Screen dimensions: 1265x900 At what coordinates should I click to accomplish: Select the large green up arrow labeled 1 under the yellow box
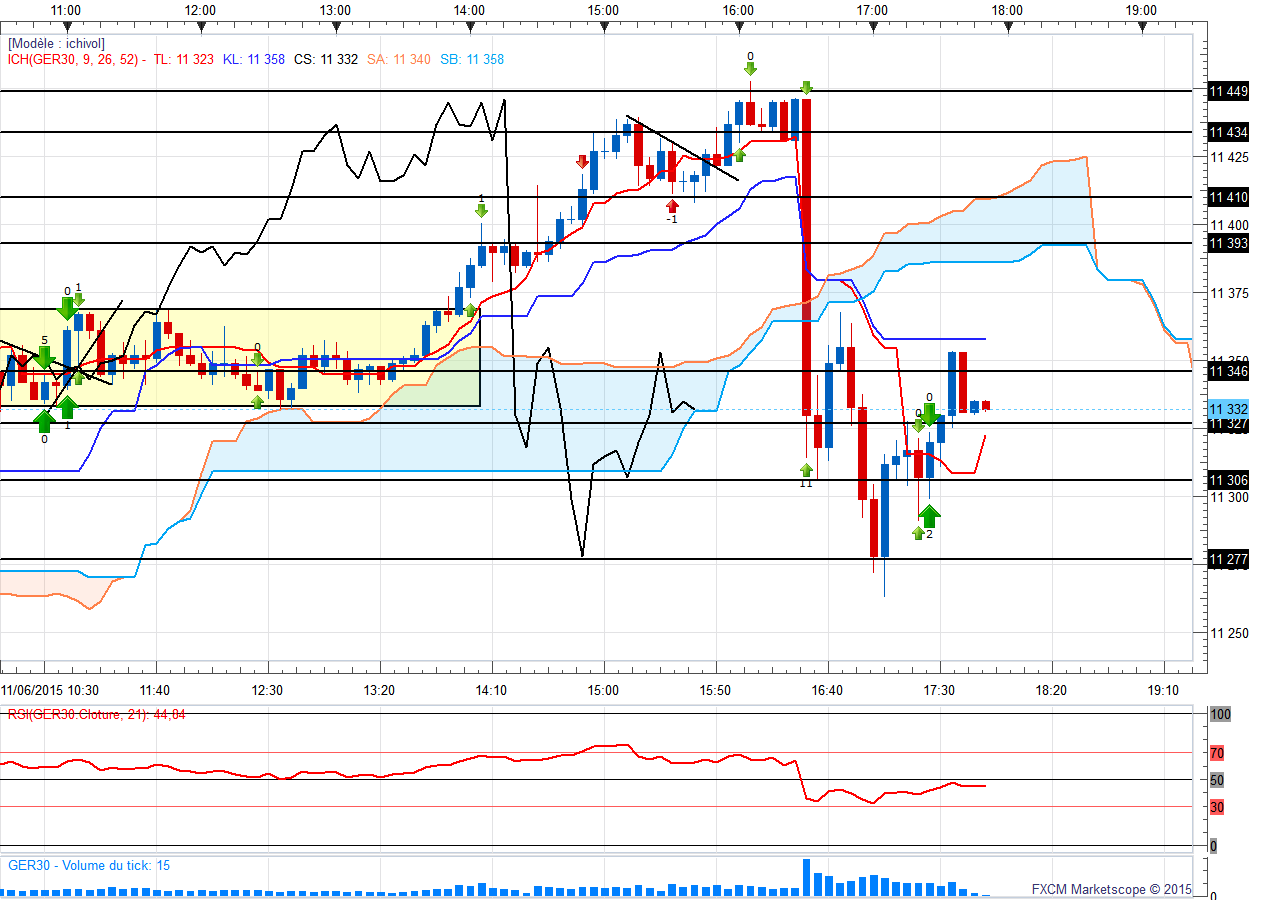[x=66, y=407]
